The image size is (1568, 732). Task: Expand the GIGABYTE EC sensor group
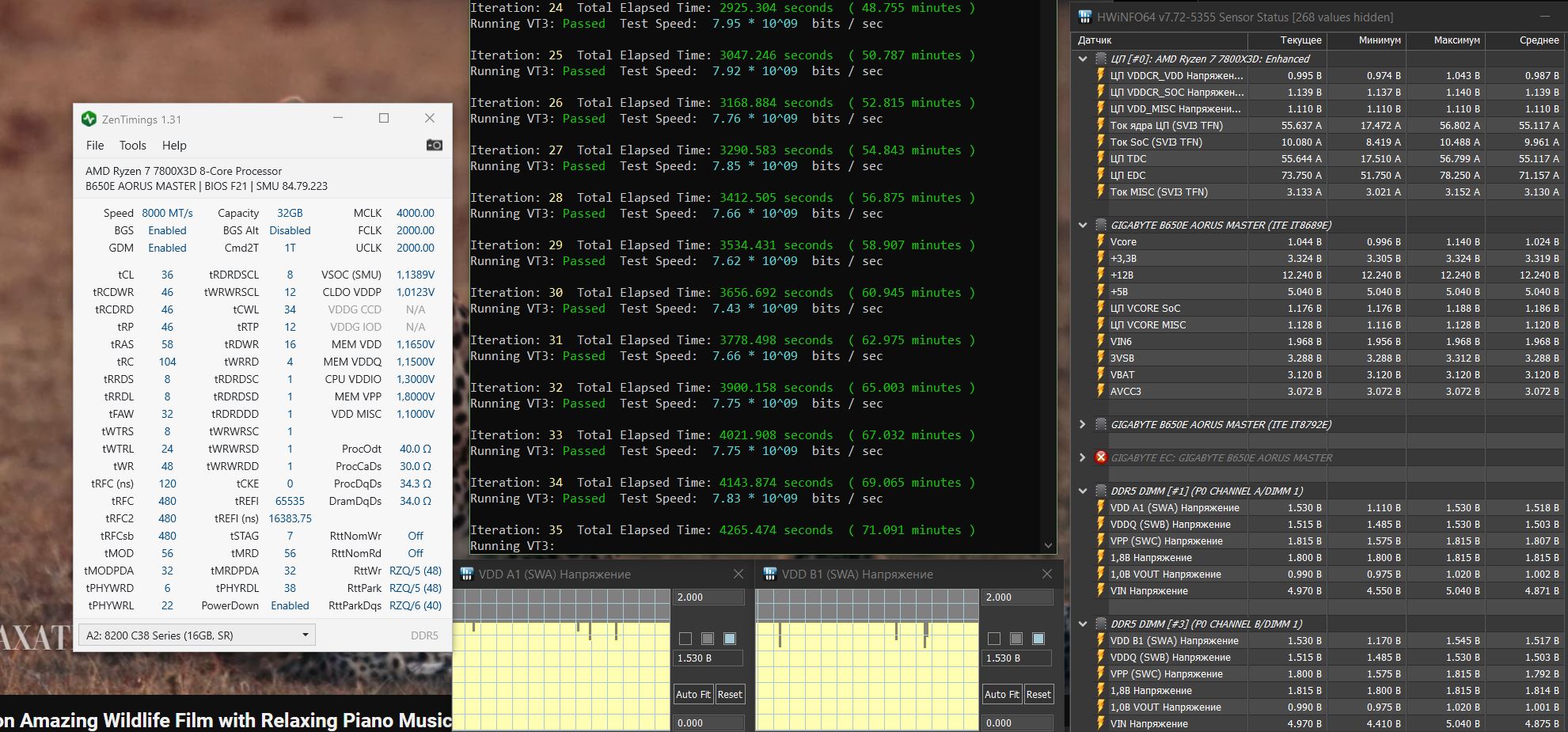pos(1083,457)
